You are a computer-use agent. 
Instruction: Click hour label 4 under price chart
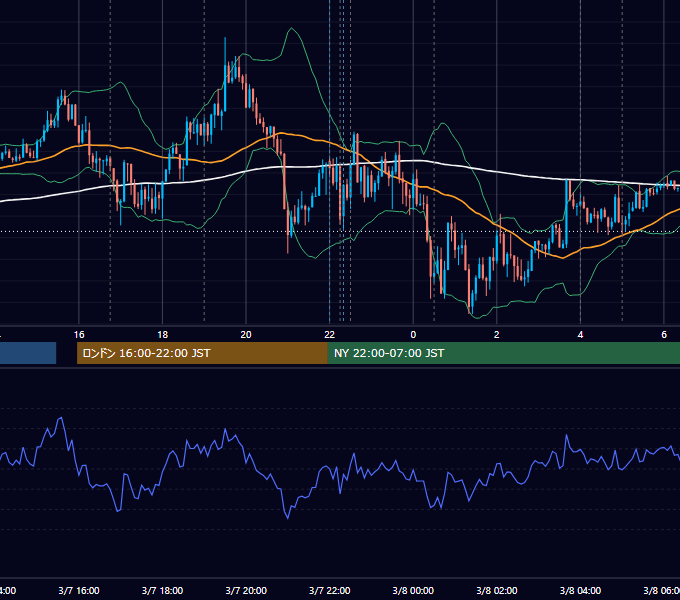tap(580, 335)
